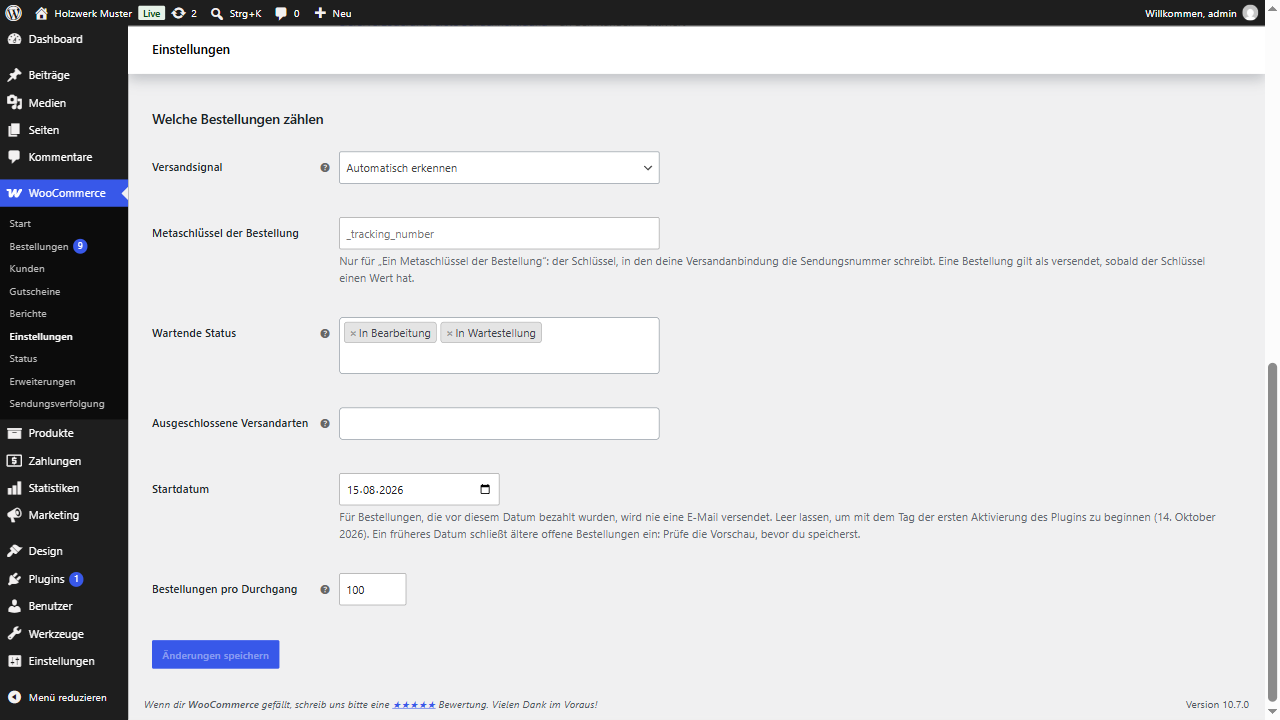Click the Bestellungen pro Durchgang number field
The width and height of the screenshot is (1280, 720).
tap(373, 590)
